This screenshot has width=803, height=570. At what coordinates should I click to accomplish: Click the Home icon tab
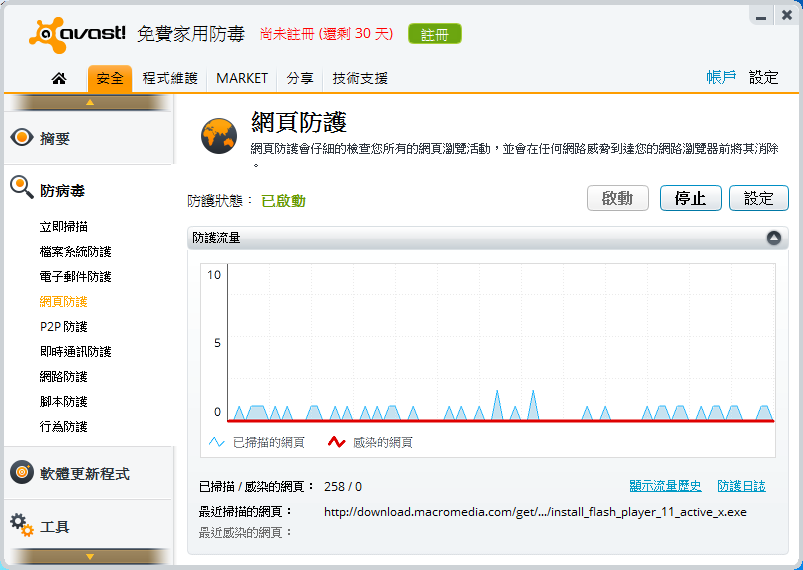tap(58, 78)
